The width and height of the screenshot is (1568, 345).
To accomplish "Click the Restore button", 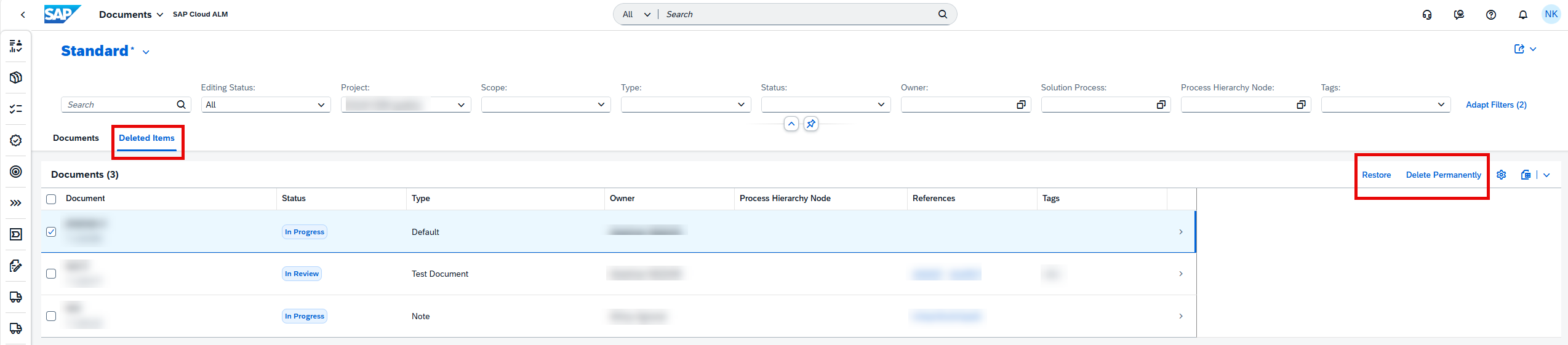I will coord(1376,175).
